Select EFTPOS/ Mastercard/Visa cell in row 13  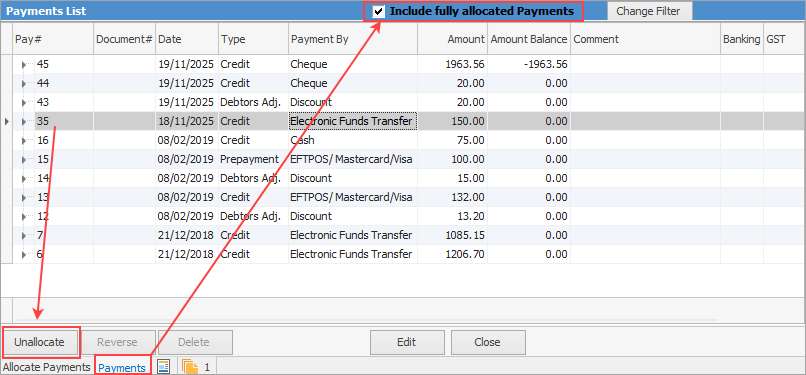353,198
